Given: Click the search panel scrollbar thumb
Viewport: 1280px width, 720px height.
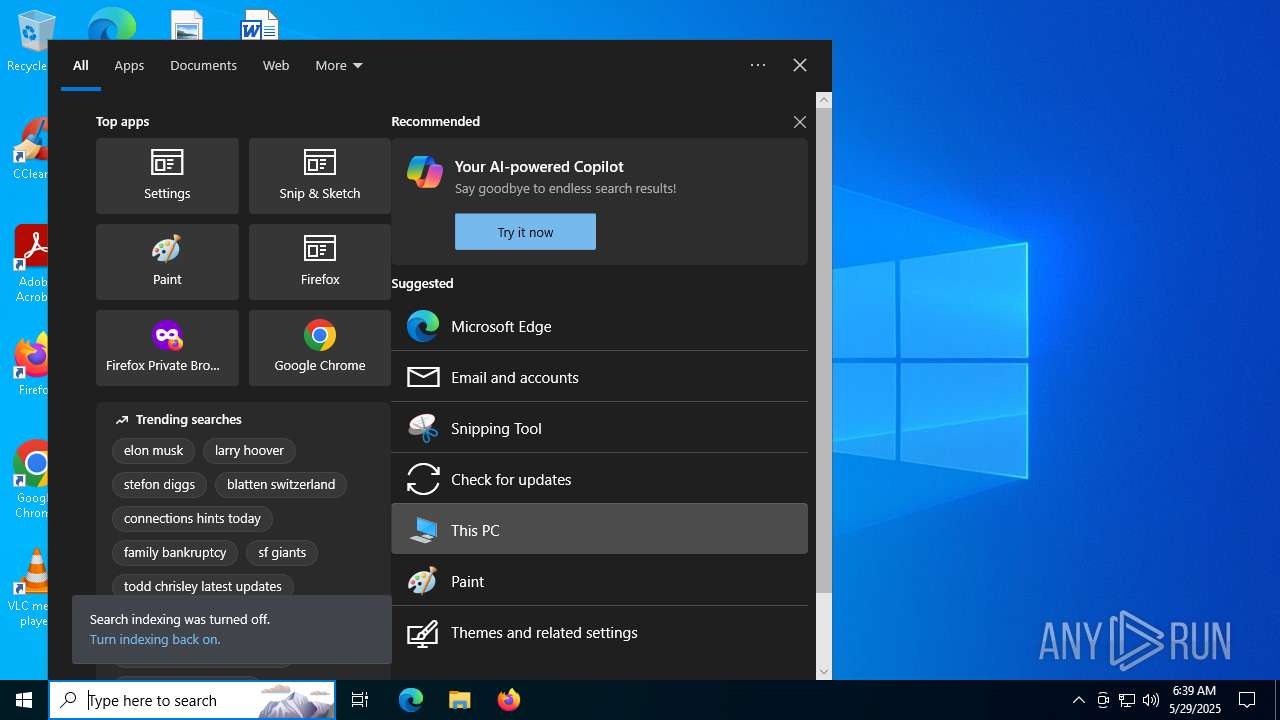Looking at the screenshot, I should pyautogui.click(x=824, y=350).
